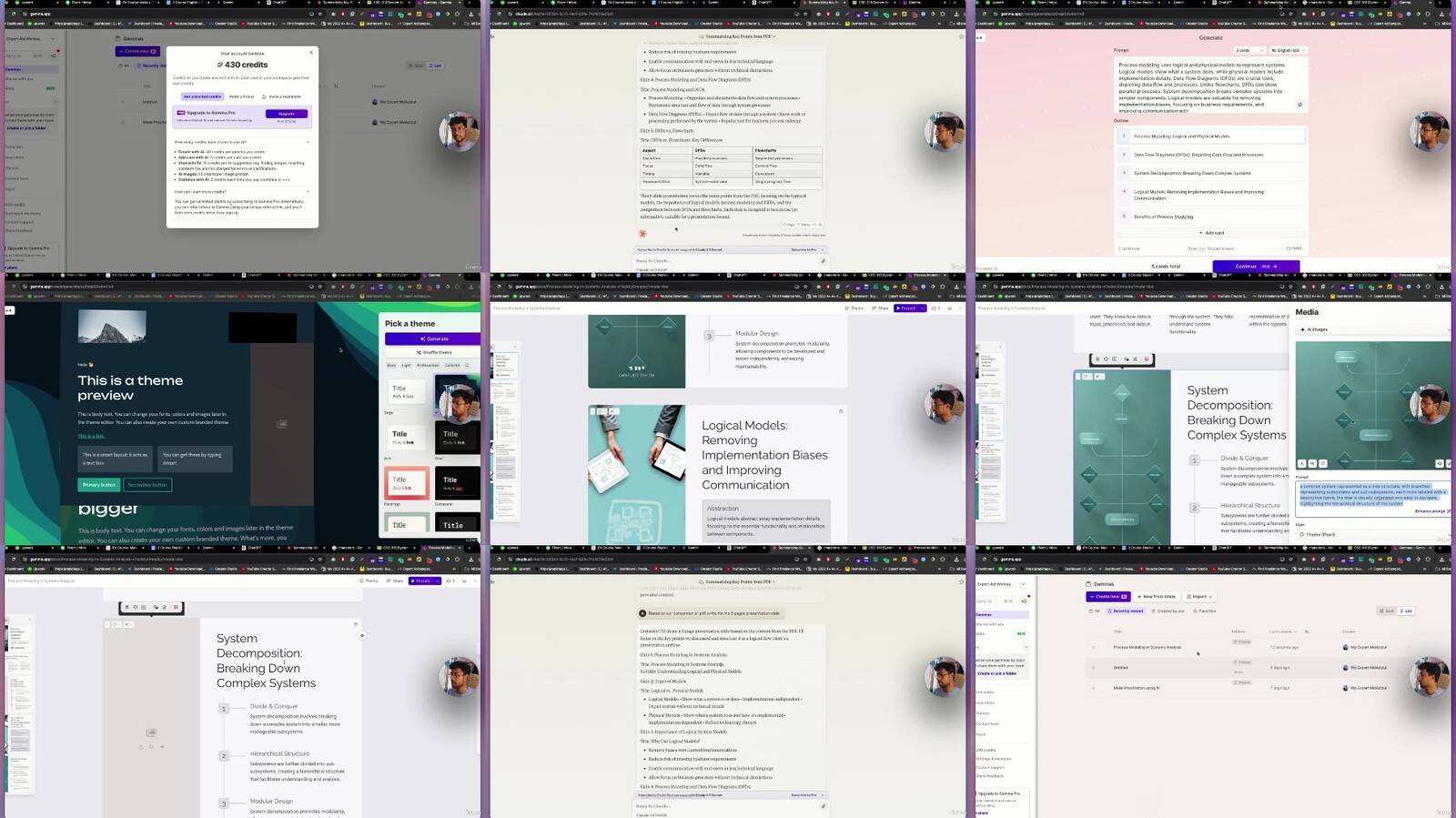Click Share in editor showing Logical Models card
The width and height of the screenshot is (1456, 818).
879,308
